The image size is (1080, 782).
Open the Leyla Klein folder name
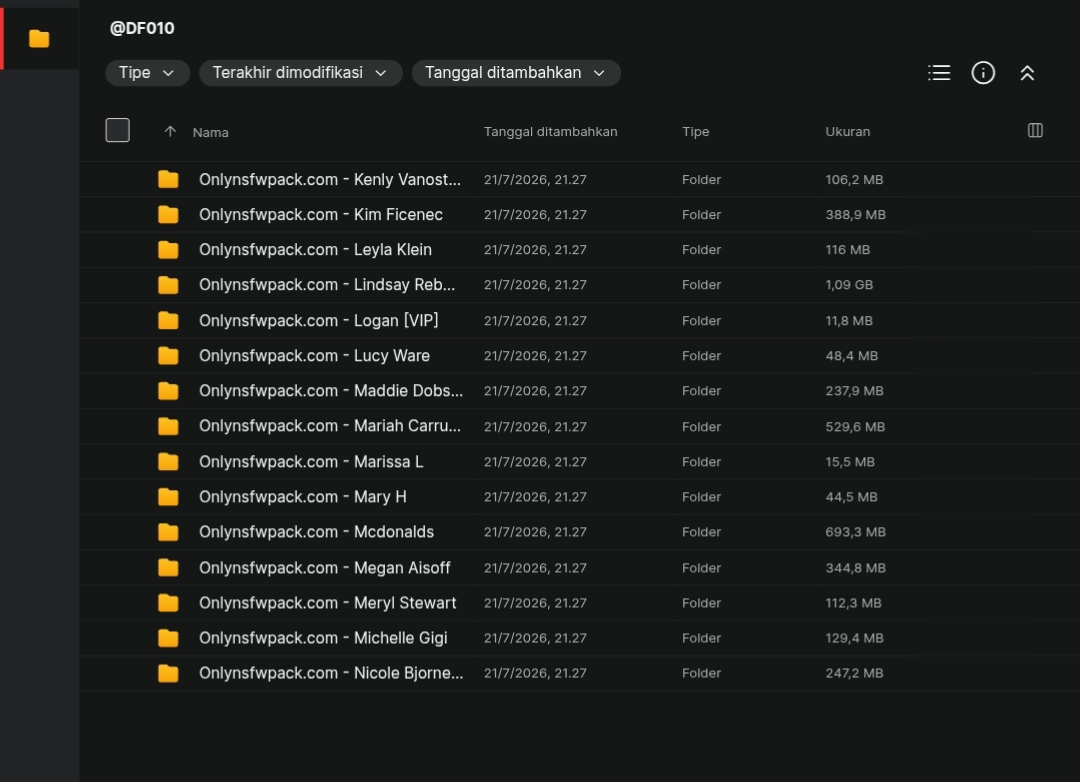pyautogui.click(x=315, y=250)
